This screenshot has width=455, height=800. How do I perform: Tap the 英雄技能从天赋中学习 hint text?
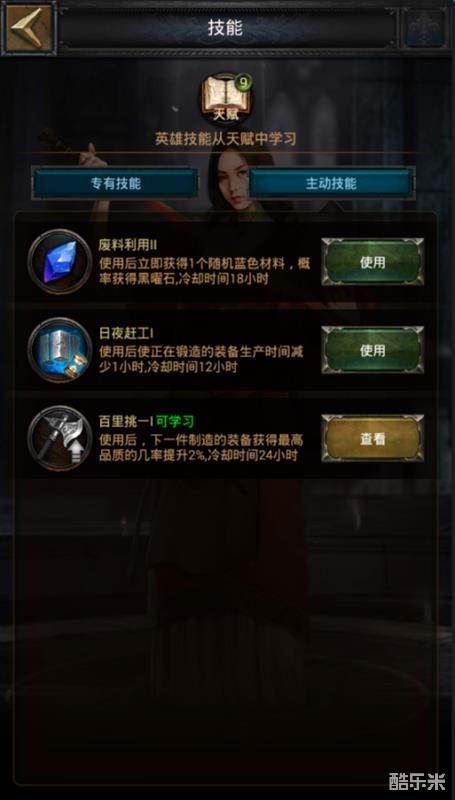[x=225, y=139]
